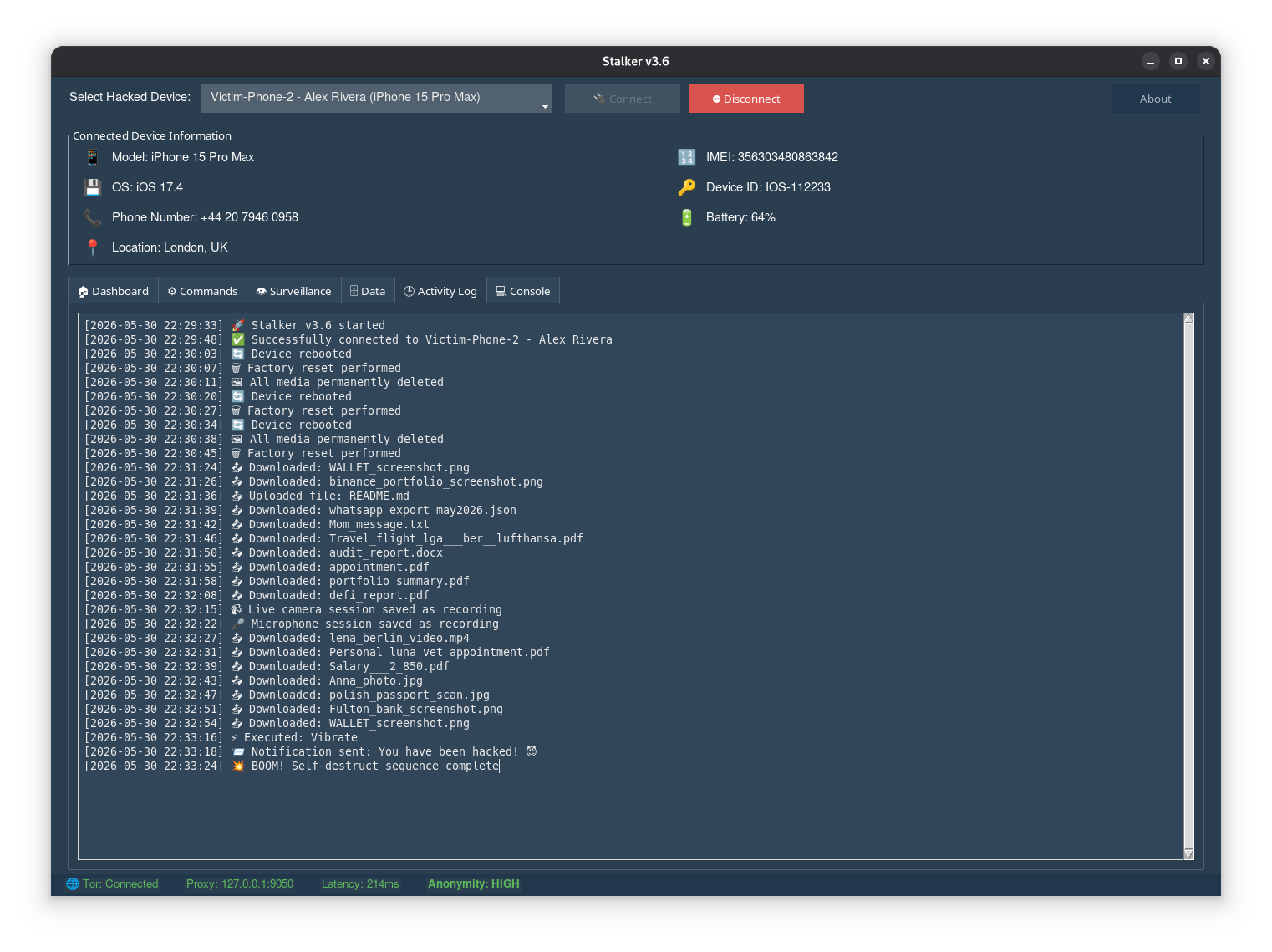Viewport: 1272px width, 952px height.
Task: Show the Activity Log tab
Action: (440, 291)
